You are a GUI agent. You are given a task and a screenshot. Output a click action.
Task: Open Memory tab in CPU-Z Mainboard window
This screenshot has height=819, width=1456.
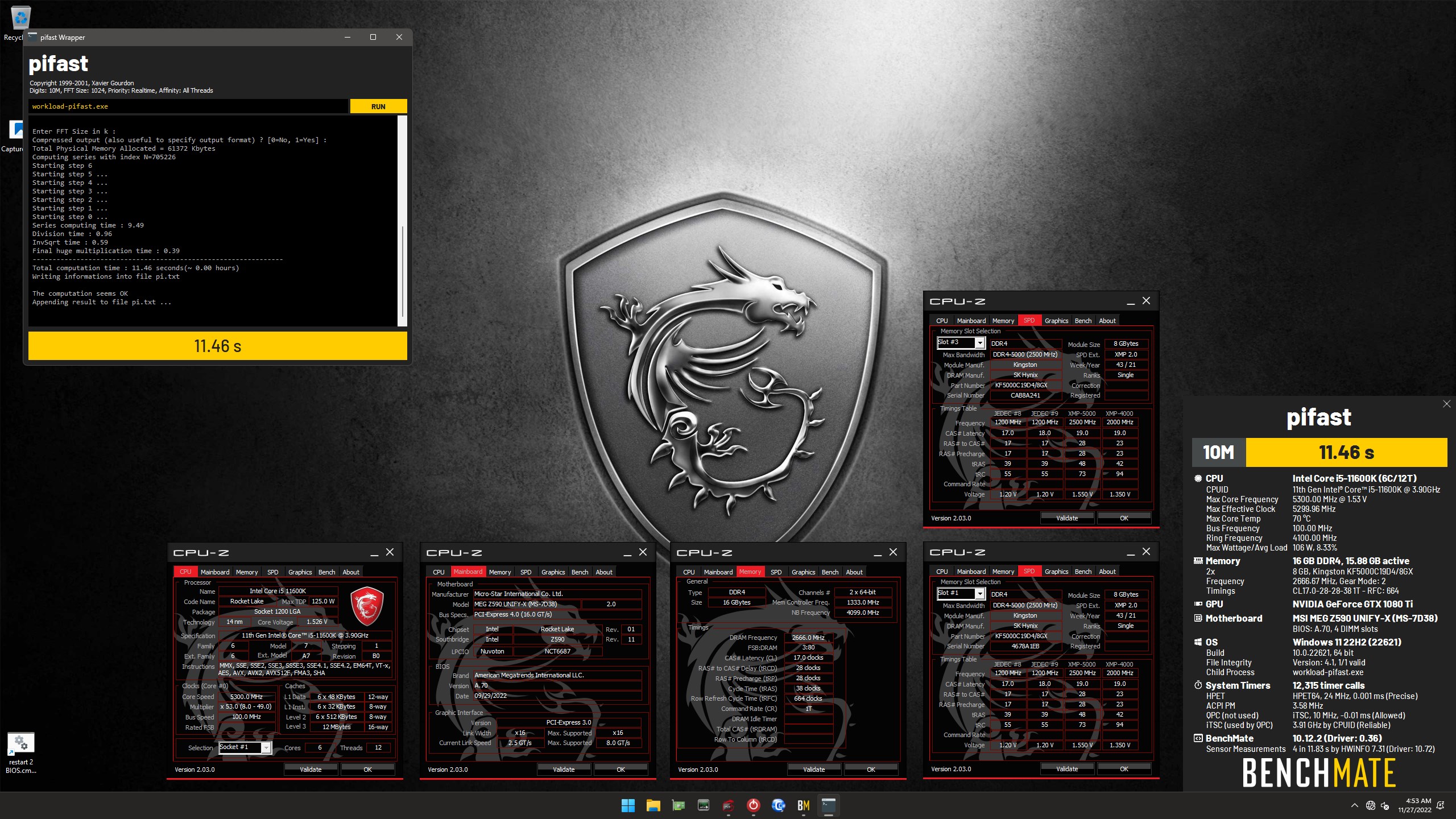(500, 572)
